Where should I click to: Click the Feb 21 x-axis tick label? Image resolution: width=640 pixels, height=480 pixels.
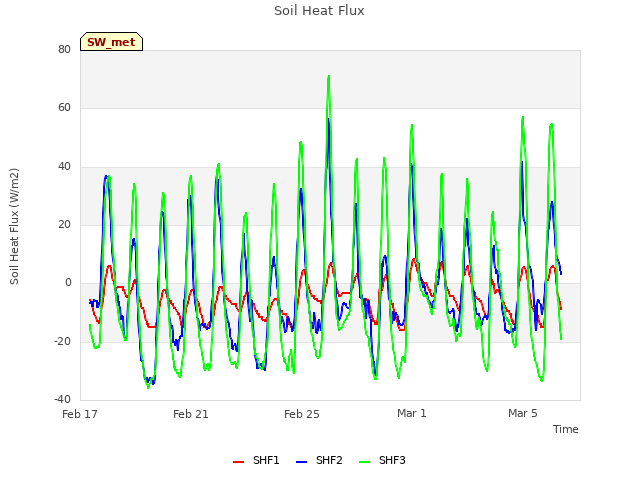pyautogui.click(x=191, y=414)
